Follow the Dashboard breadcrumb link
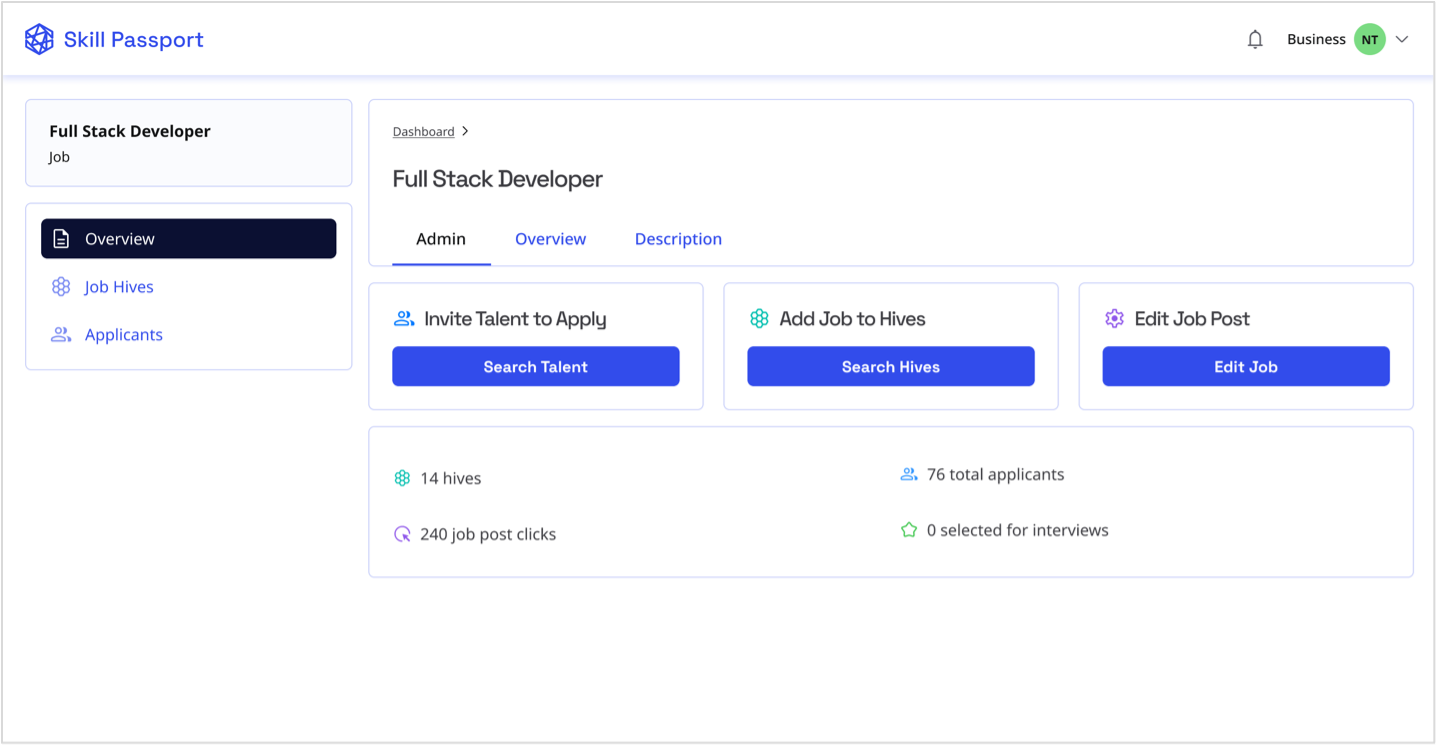 point(423,132)
